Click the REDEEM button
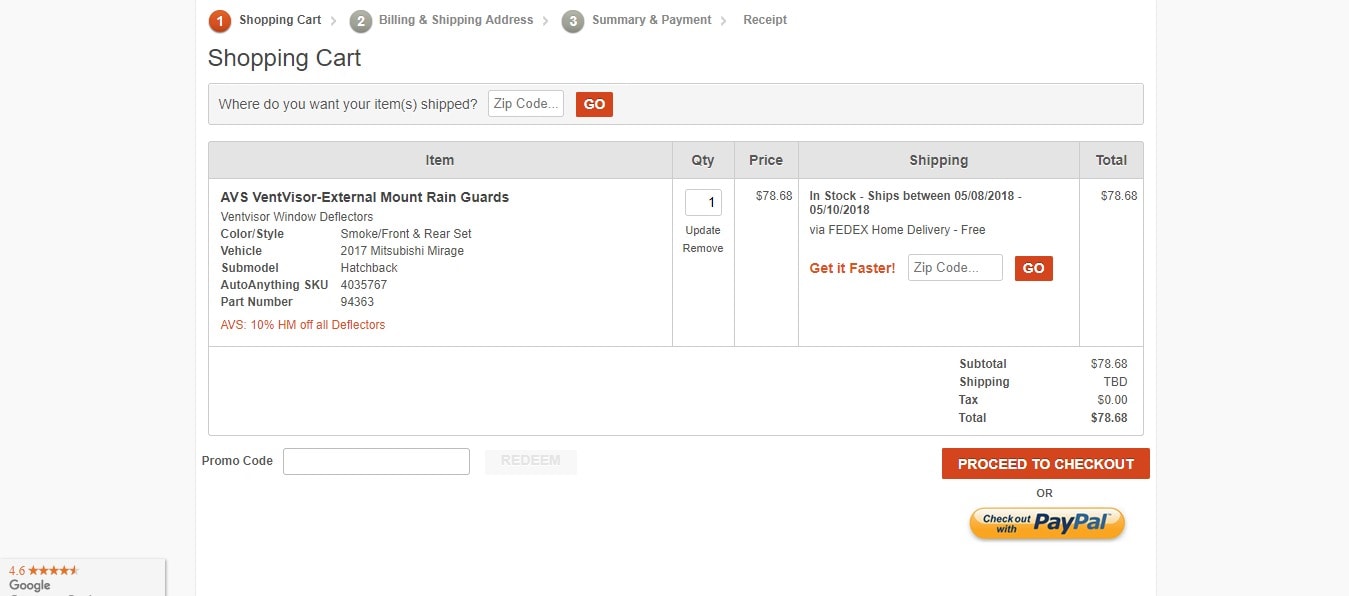This screenshot has width=1349, height=596. click(531, 461)
